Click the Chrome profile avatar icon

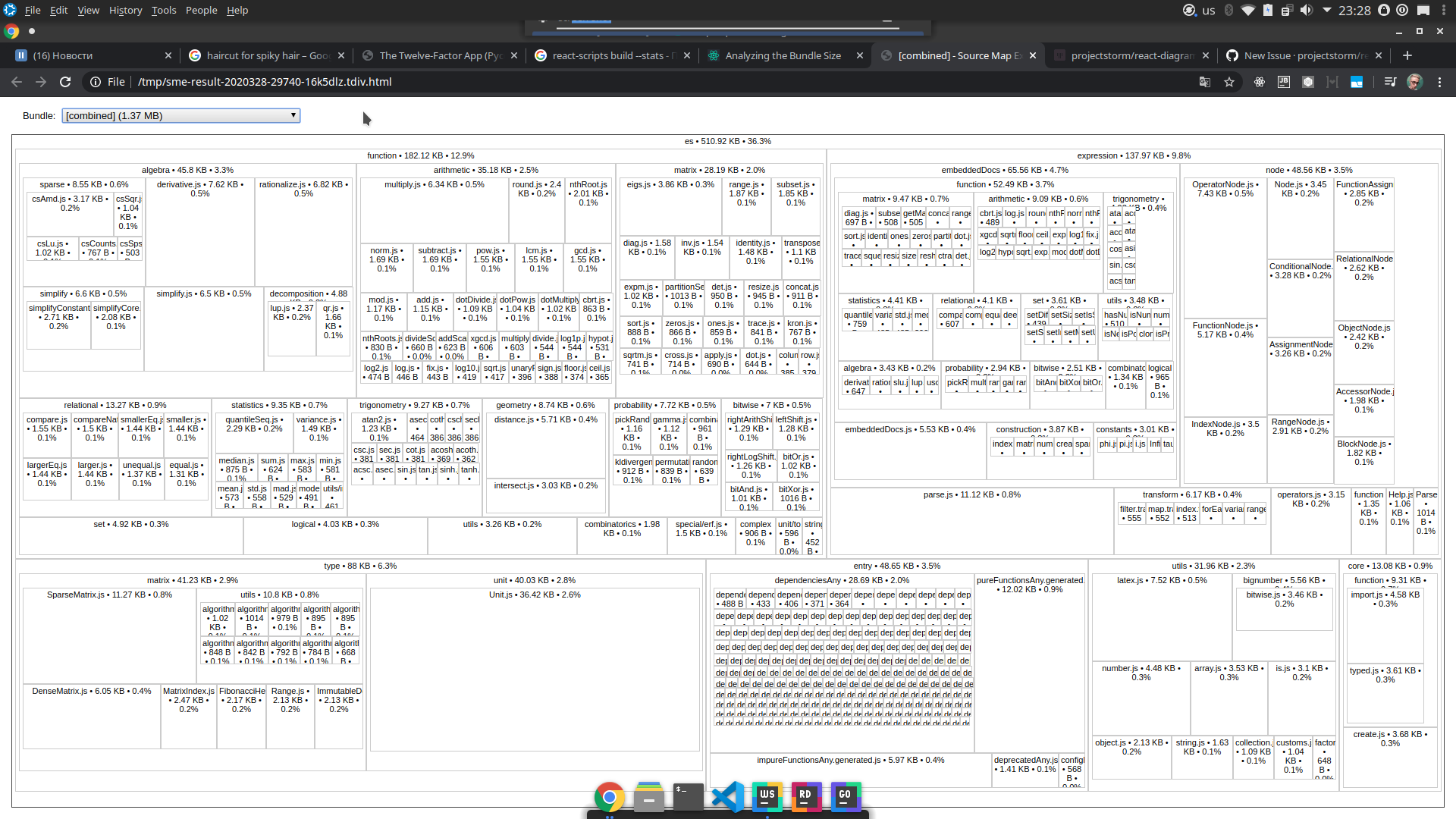[1415, 81]
